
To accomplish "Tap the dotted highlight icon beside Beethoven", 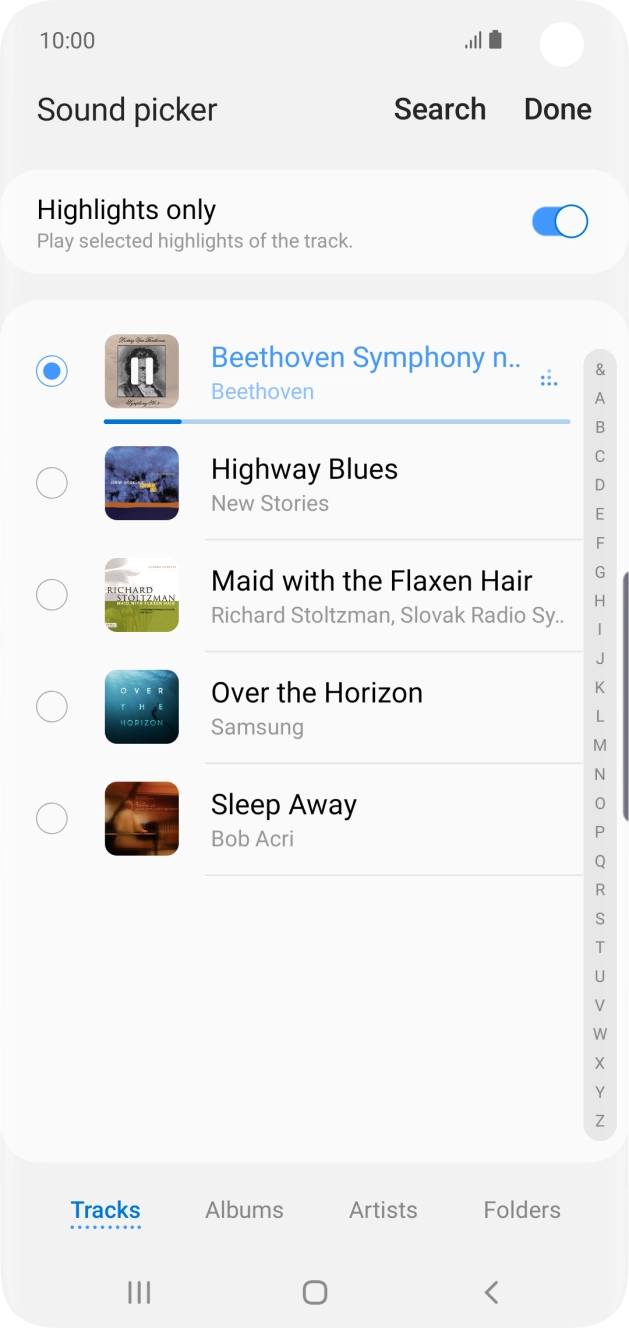I will (548, 378).
